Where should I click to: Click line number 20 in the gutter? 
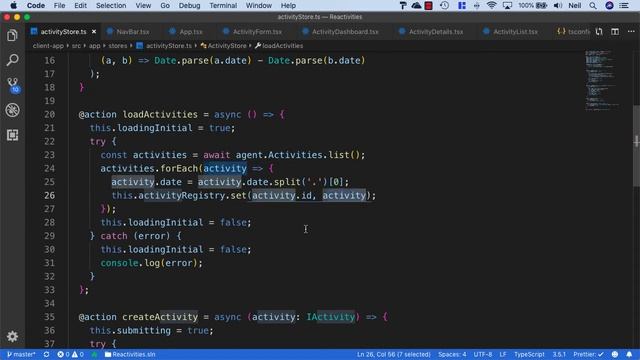coord(49,114)
